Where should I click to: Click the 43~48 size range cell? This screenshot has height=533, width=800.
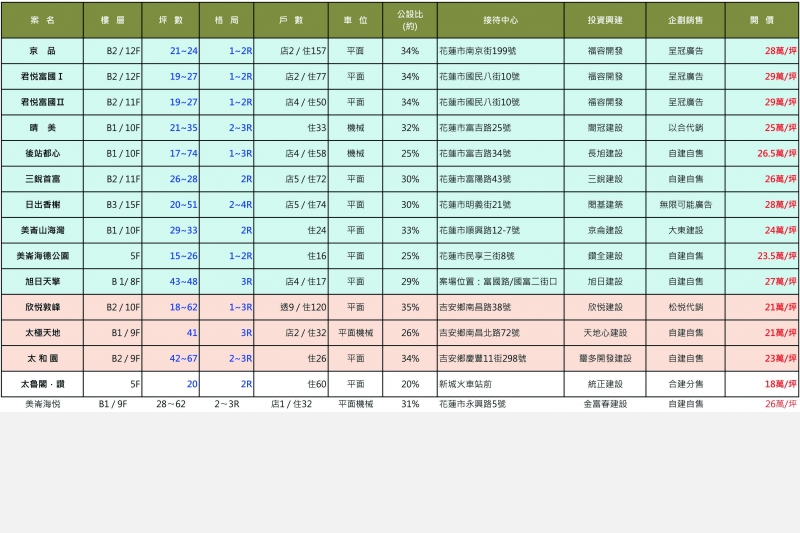coord(170,282)
